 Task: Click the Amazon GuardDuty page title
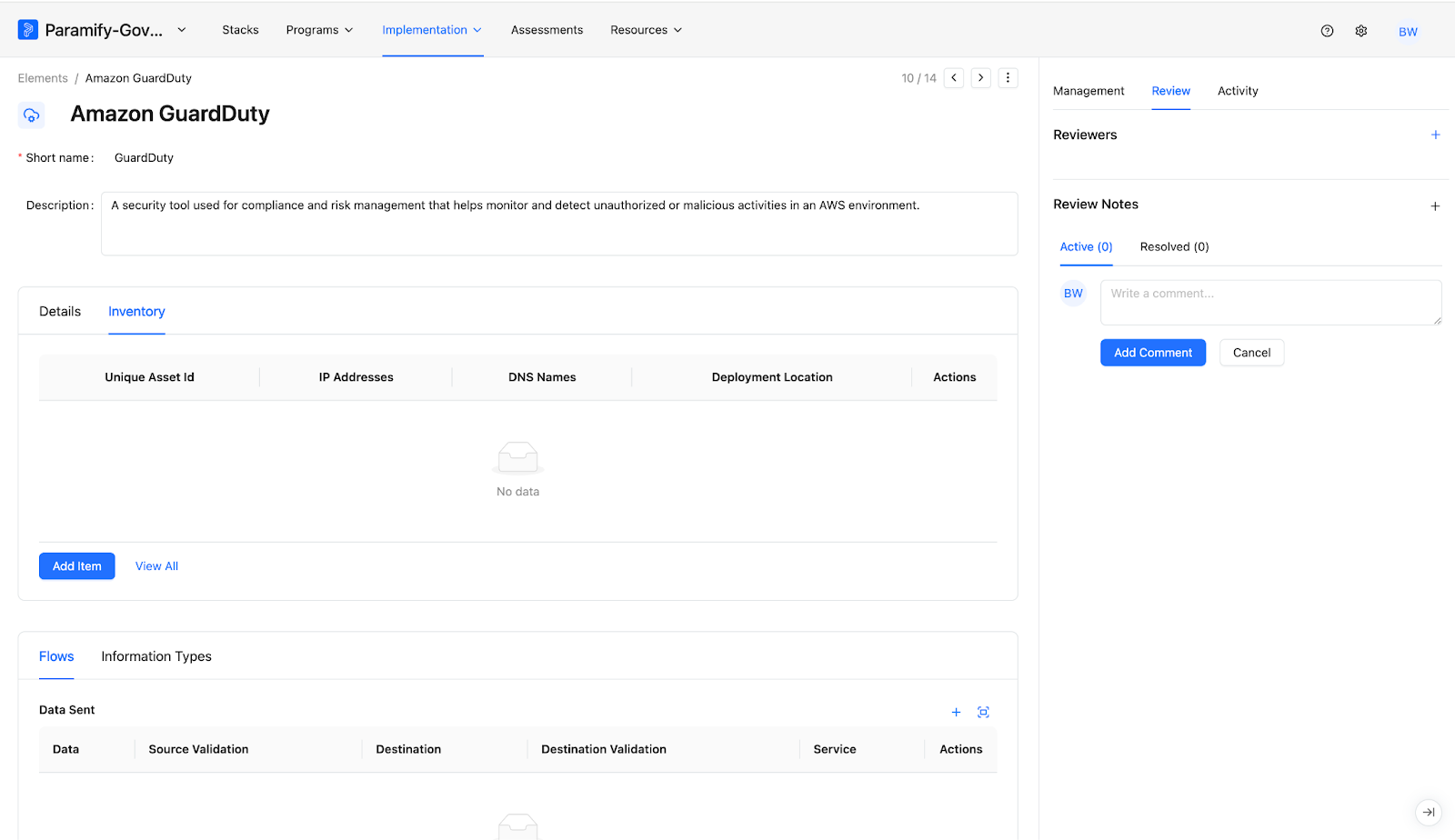click(x=170, y=114)
